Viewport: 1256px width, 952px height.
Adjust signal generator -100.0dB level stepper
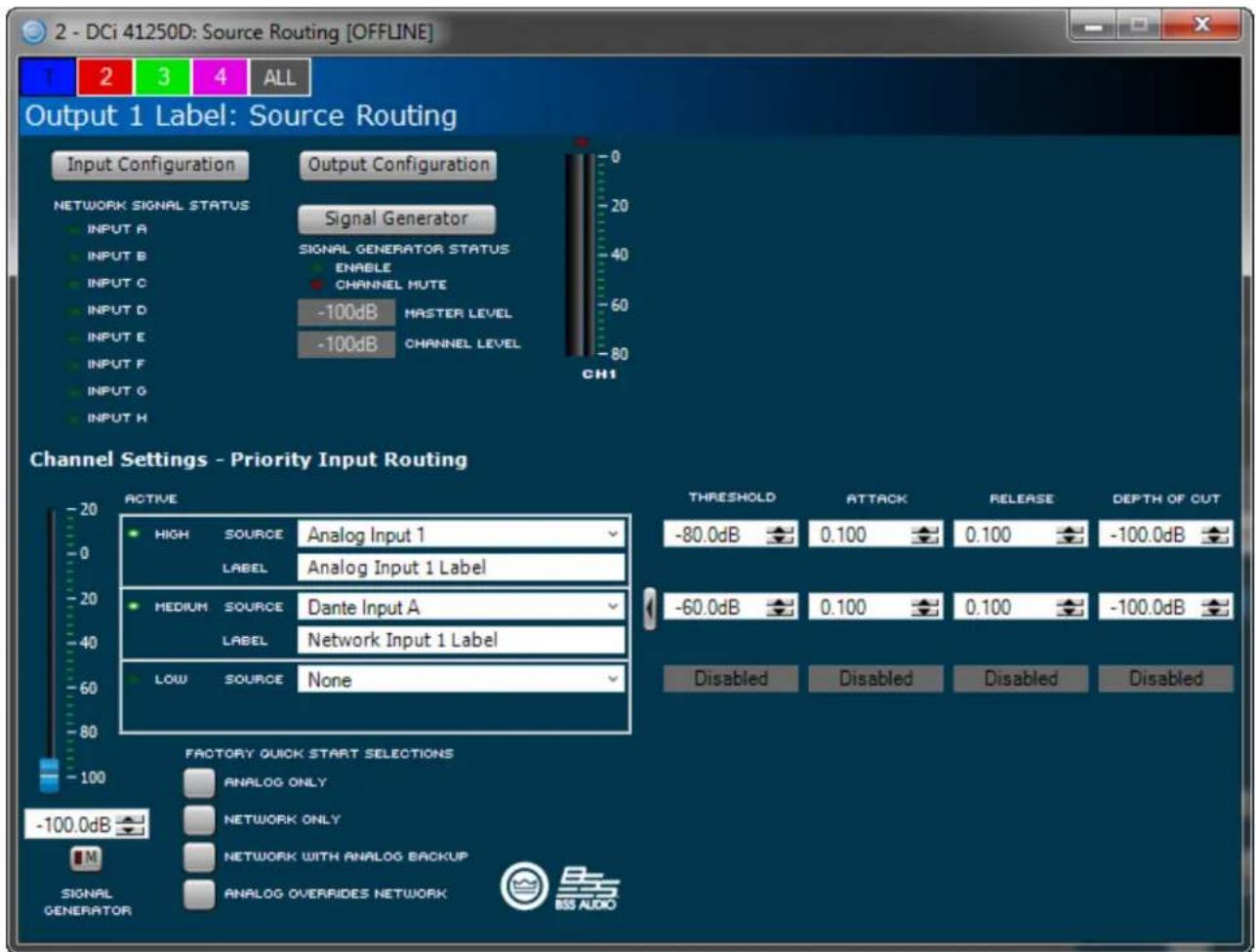130,825
